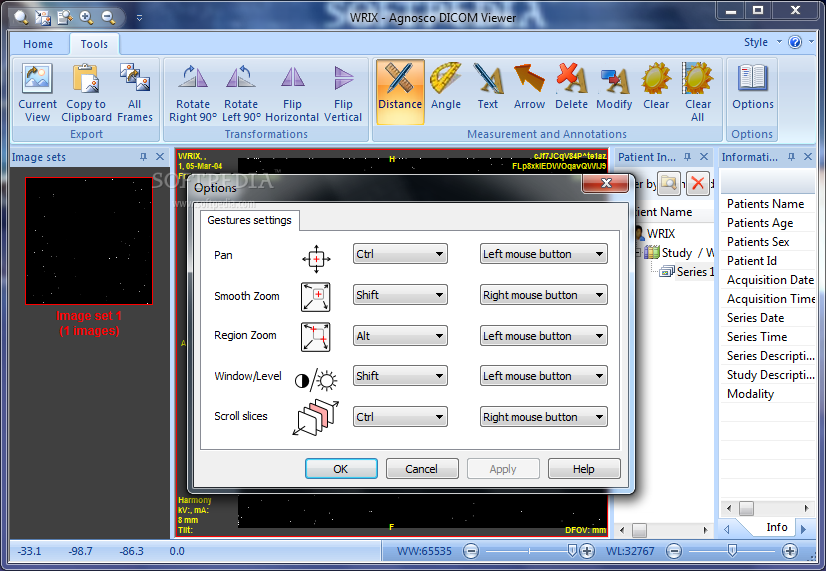Select the Info tab at panel bottom
The width and height of the screenshot is (826, 571).
coord(776,527)
